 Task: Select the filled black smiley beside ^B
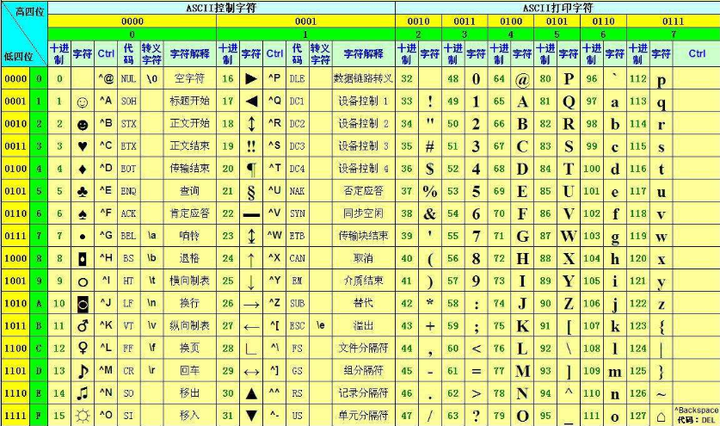(x=83, y=124)
